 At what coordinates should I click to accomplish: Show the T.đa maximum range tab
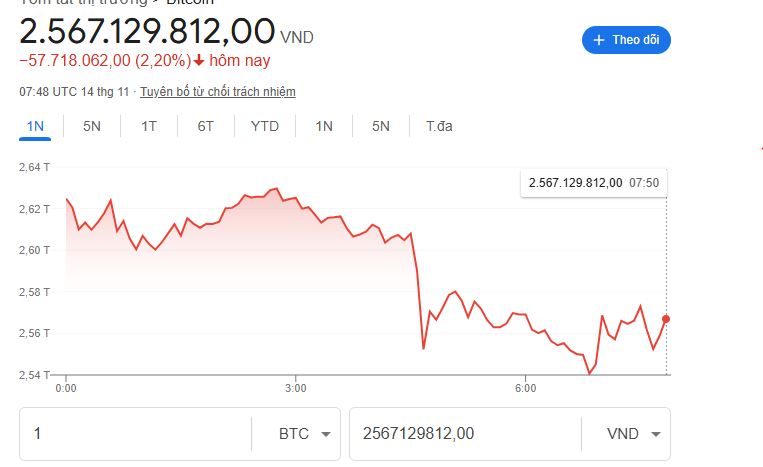click(439, 126)
